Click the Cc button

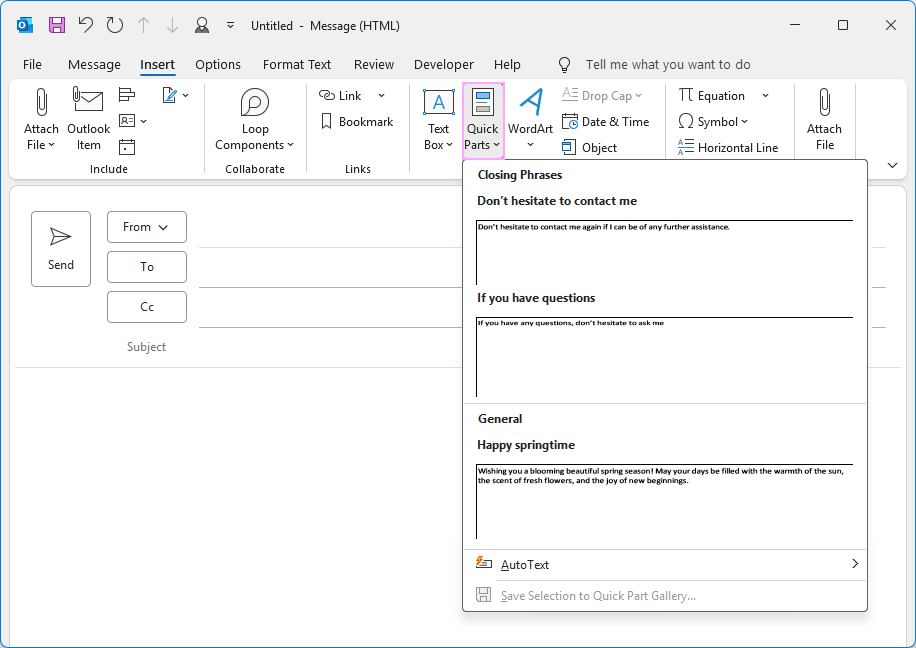[x=147, y=307]
